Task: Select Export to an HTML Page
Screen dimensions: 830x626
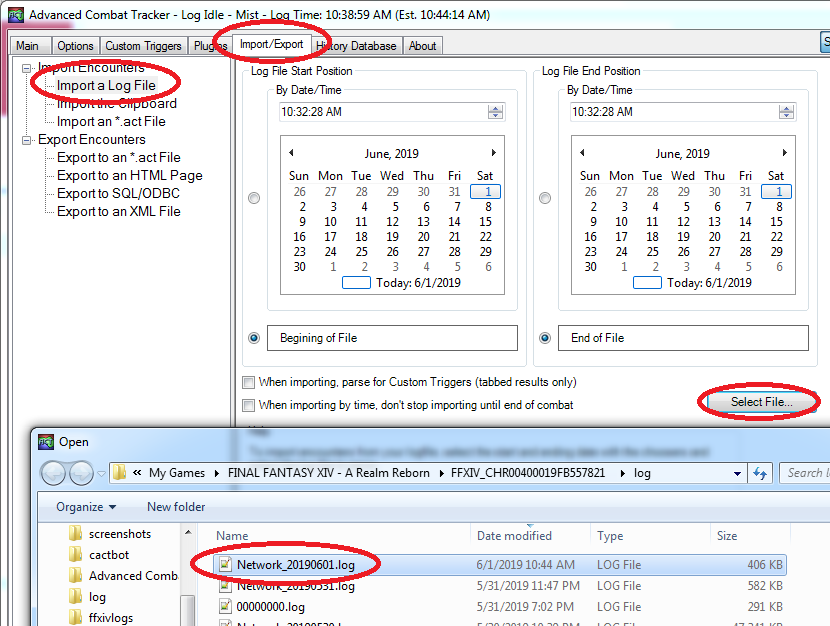Action: coord(130,176)
